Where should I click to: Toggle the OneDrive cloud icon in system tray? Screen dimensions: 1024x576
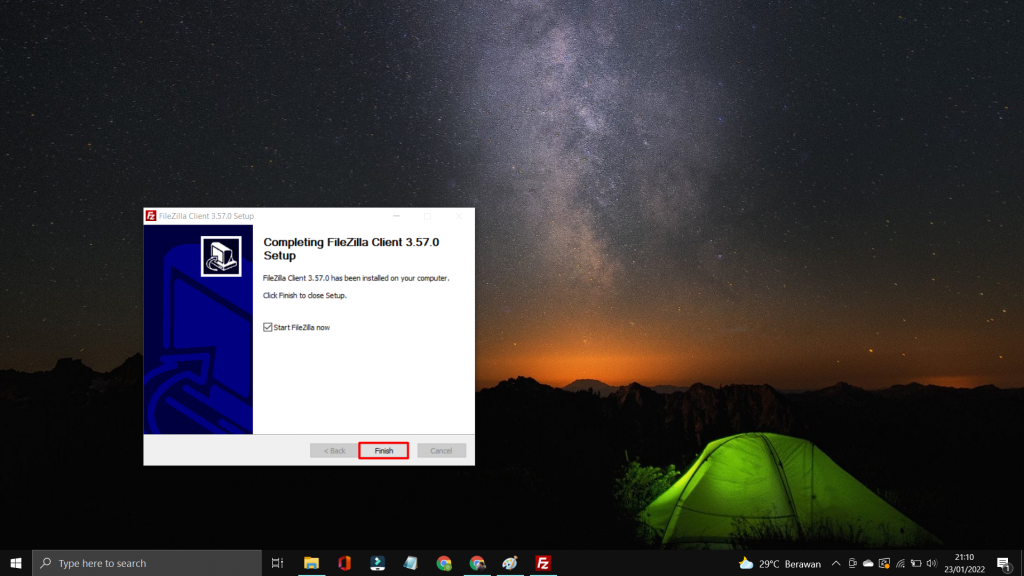coord(866,563)
